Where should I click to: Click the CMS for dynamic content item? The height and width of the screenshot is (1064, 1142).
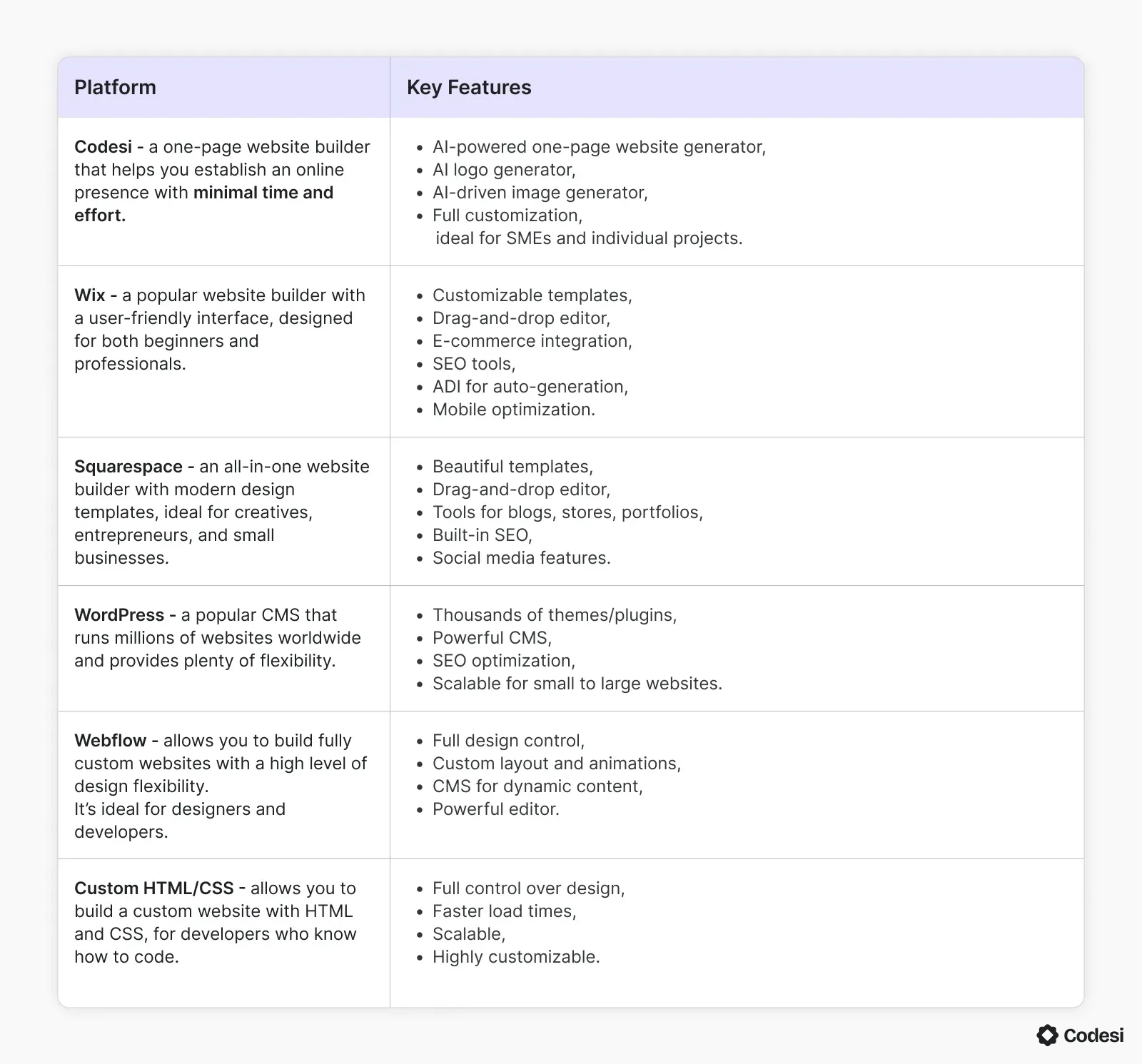[537, 786]
